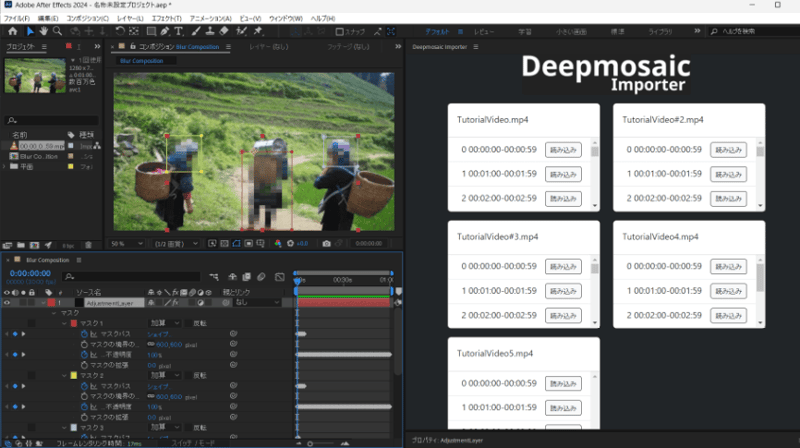Click the snapshot camera icon
Image resolution: width=800 pixels, height=448 pixels.
pyautogui.click(x=327, y=244)
